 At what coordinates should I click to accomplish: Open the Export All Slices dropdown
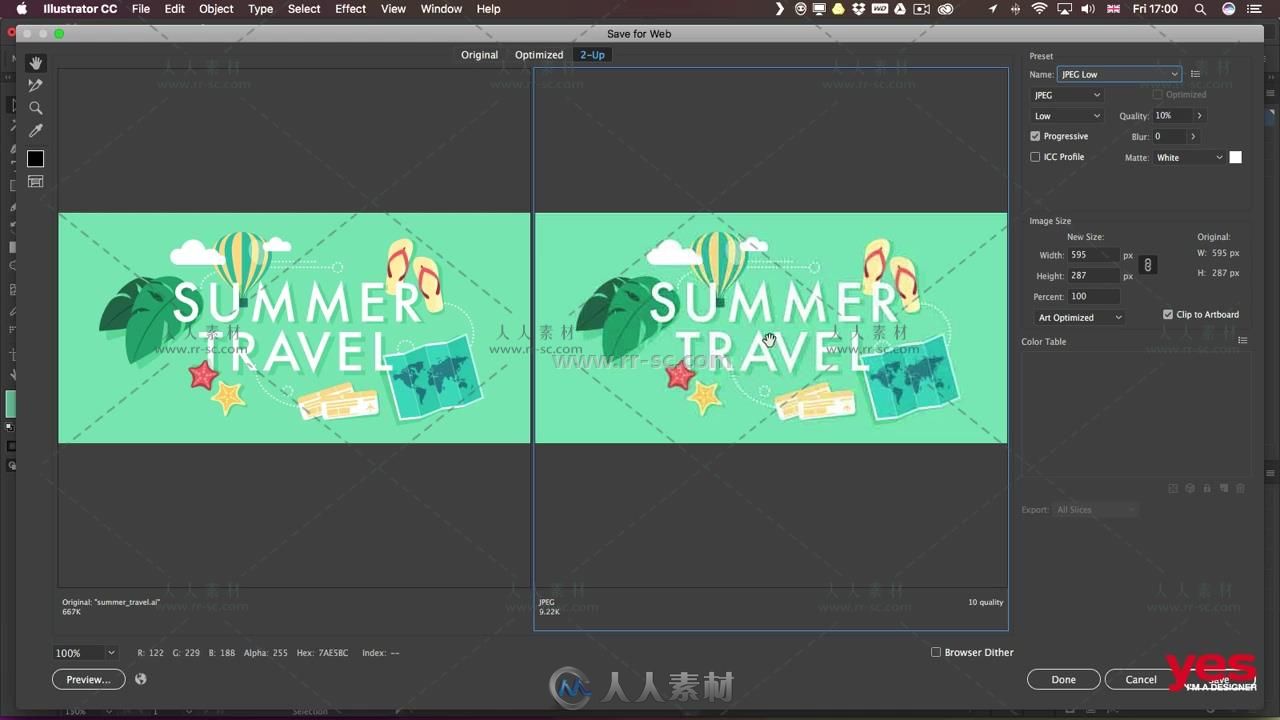click(x=1097, y=510)
